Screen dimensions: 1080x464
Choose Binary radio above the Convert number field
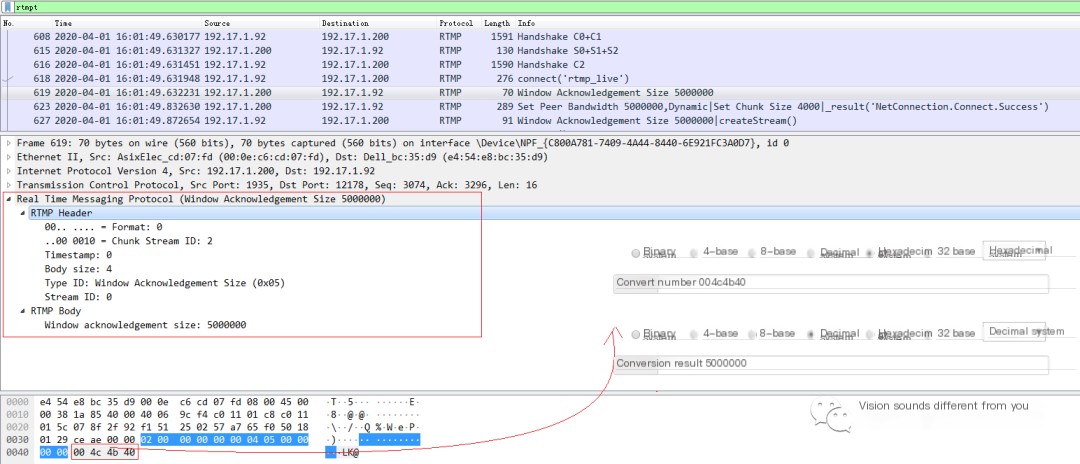click(635, 253)
